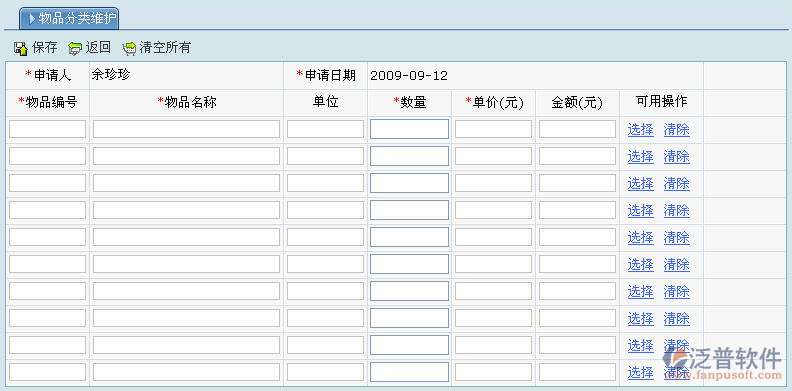
Task: Focus the first row 物品编号 input field
Action: (47, 129)
